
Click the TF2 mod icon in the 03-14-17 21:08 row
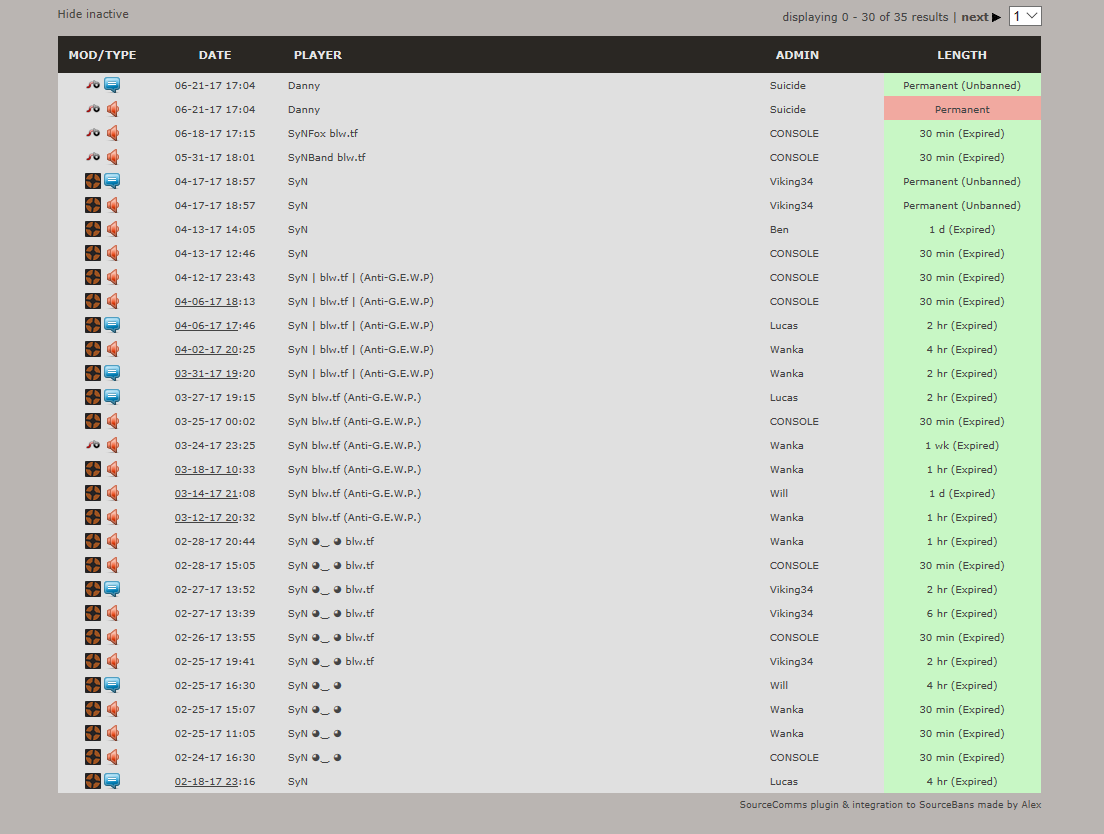[93, 493]
